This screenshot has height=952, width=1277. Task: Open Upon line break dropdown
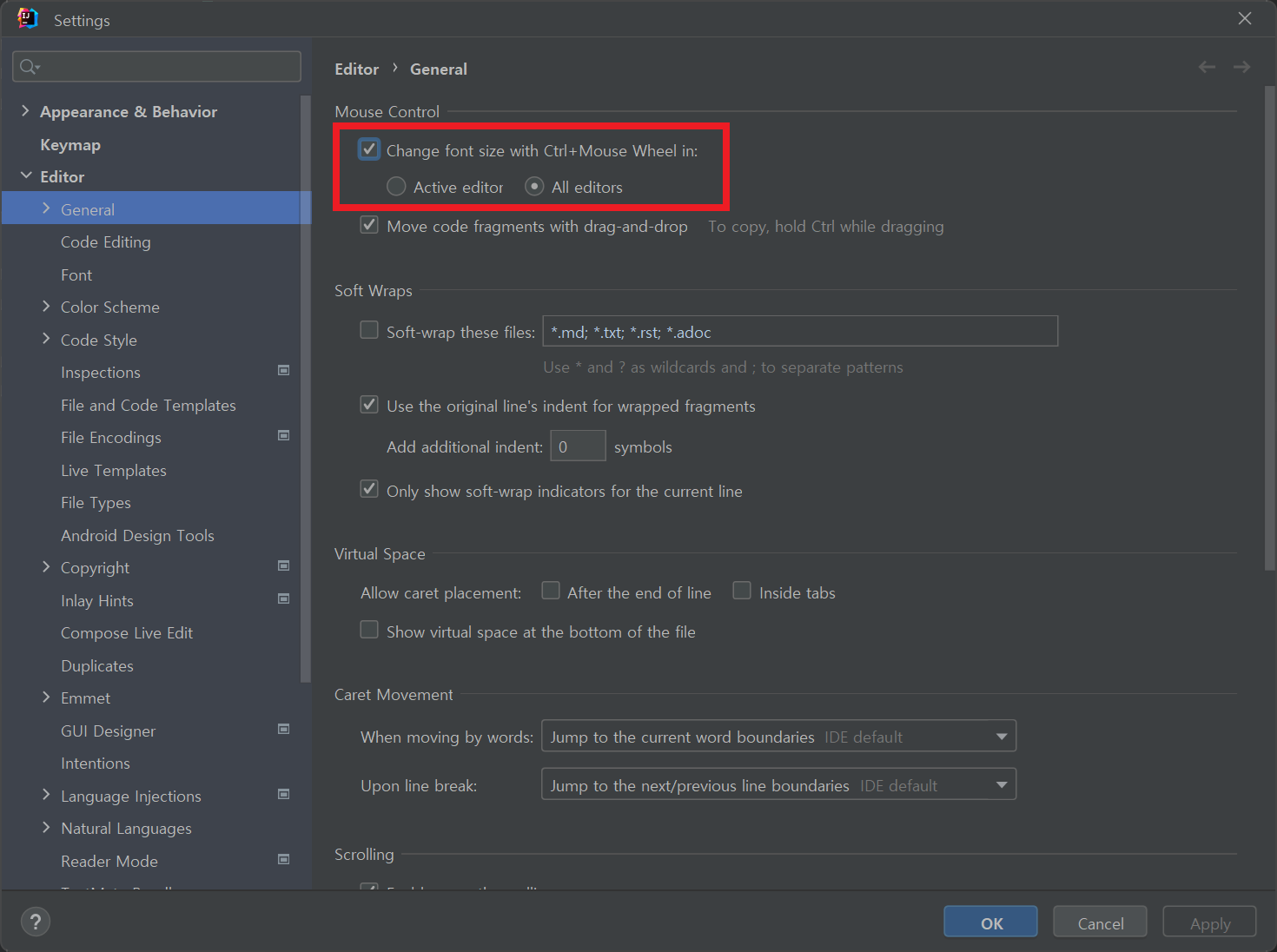coord(778,784)
